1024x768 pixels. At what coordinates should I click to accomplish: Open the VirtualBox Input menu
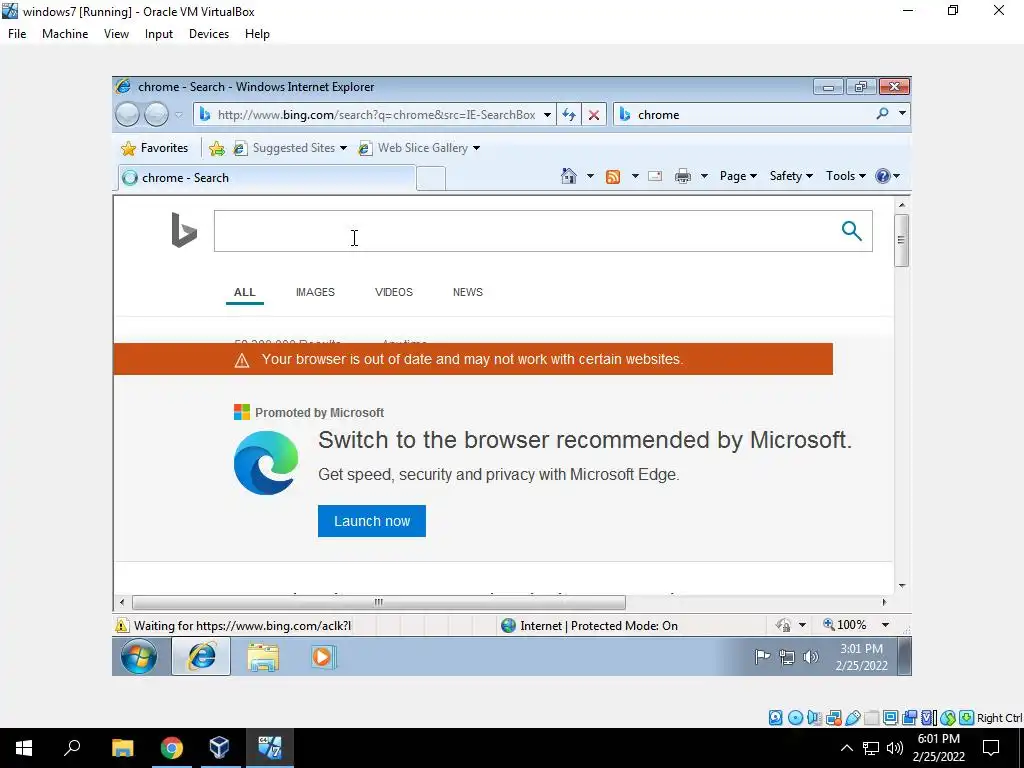coord(159,34)
